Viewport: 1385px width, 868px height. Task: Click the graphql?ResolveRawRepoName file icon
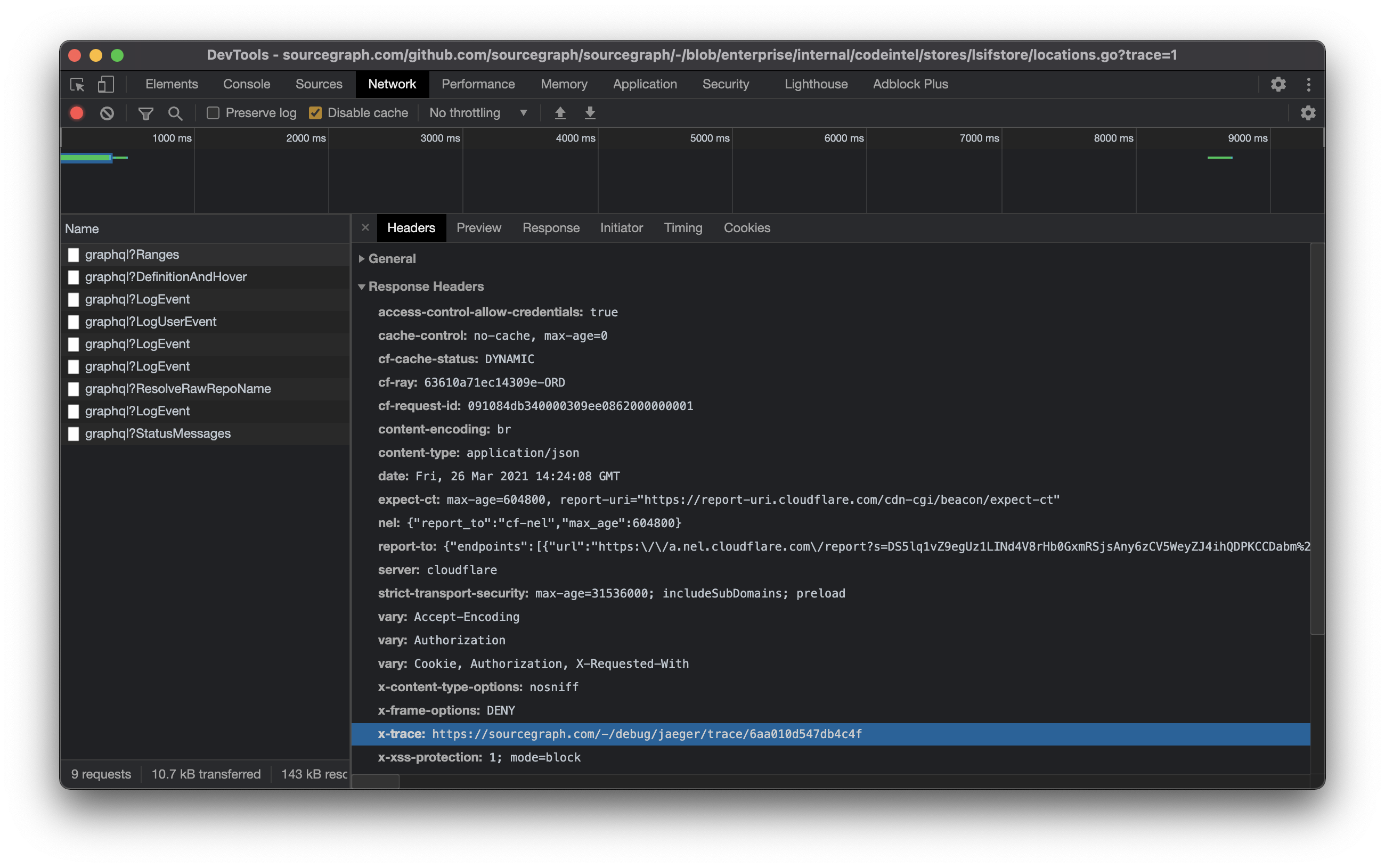click(x=74, y=389)
